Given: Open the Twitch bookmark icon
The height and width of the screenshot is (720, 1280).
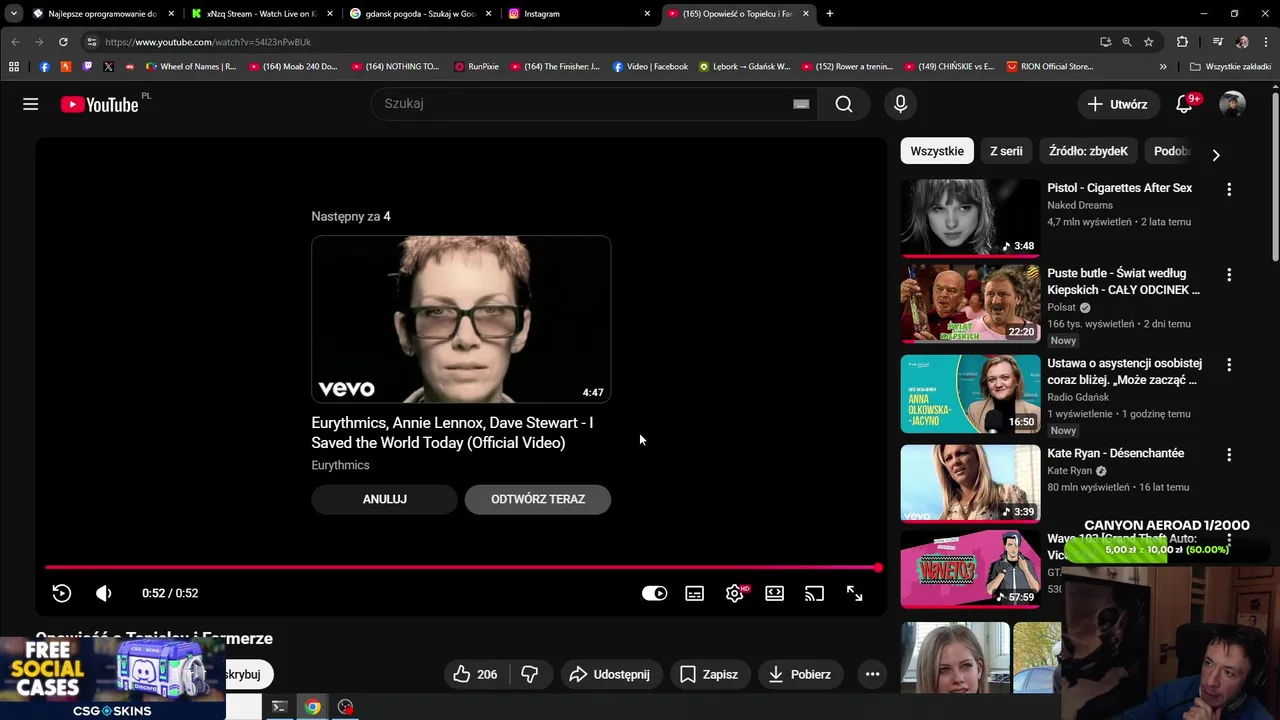Looking at the screenshot, I should (x=87, y=67).
